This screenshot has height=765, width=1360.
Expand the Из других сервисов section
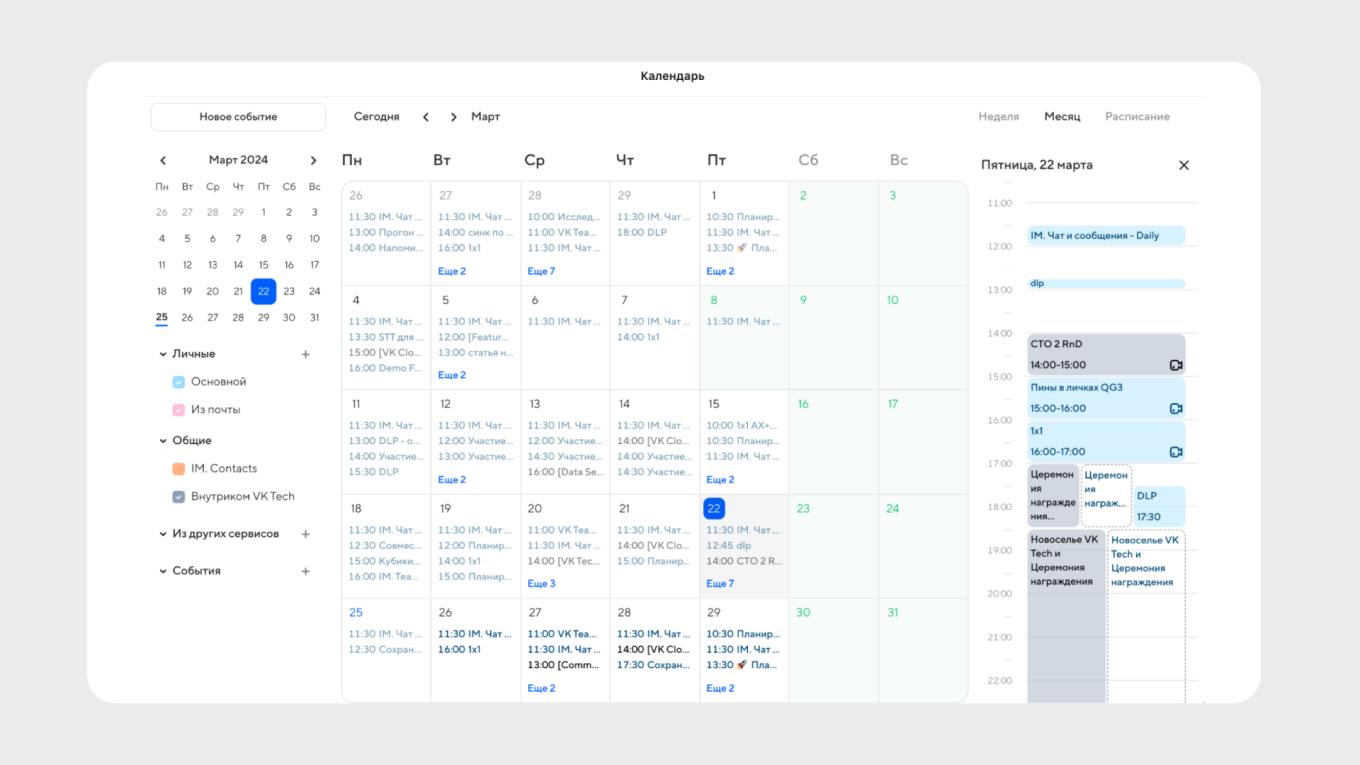[x=163, y=534]
